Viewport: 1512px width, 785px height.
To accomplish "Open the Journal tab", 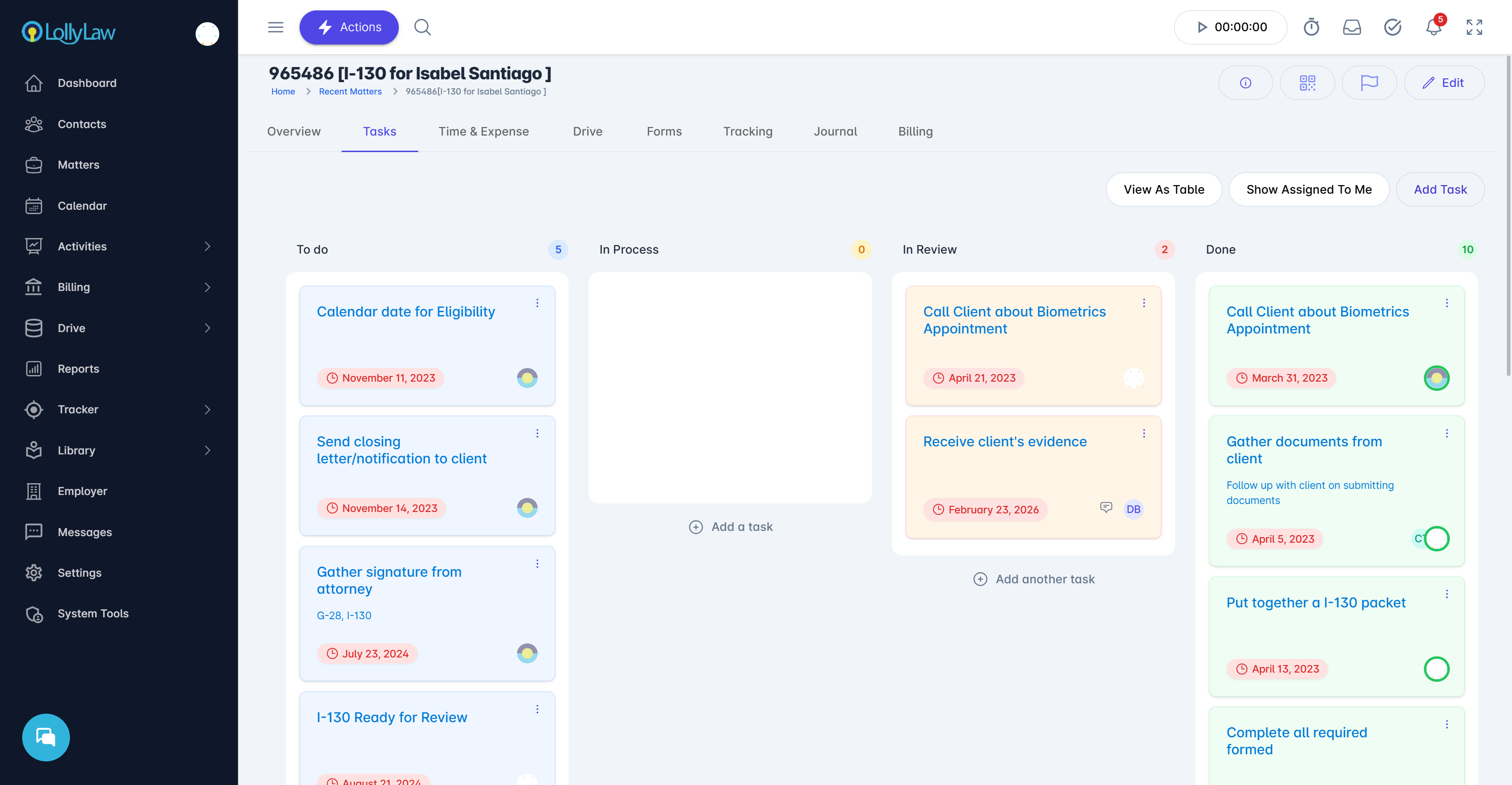I will pos(834,131).
